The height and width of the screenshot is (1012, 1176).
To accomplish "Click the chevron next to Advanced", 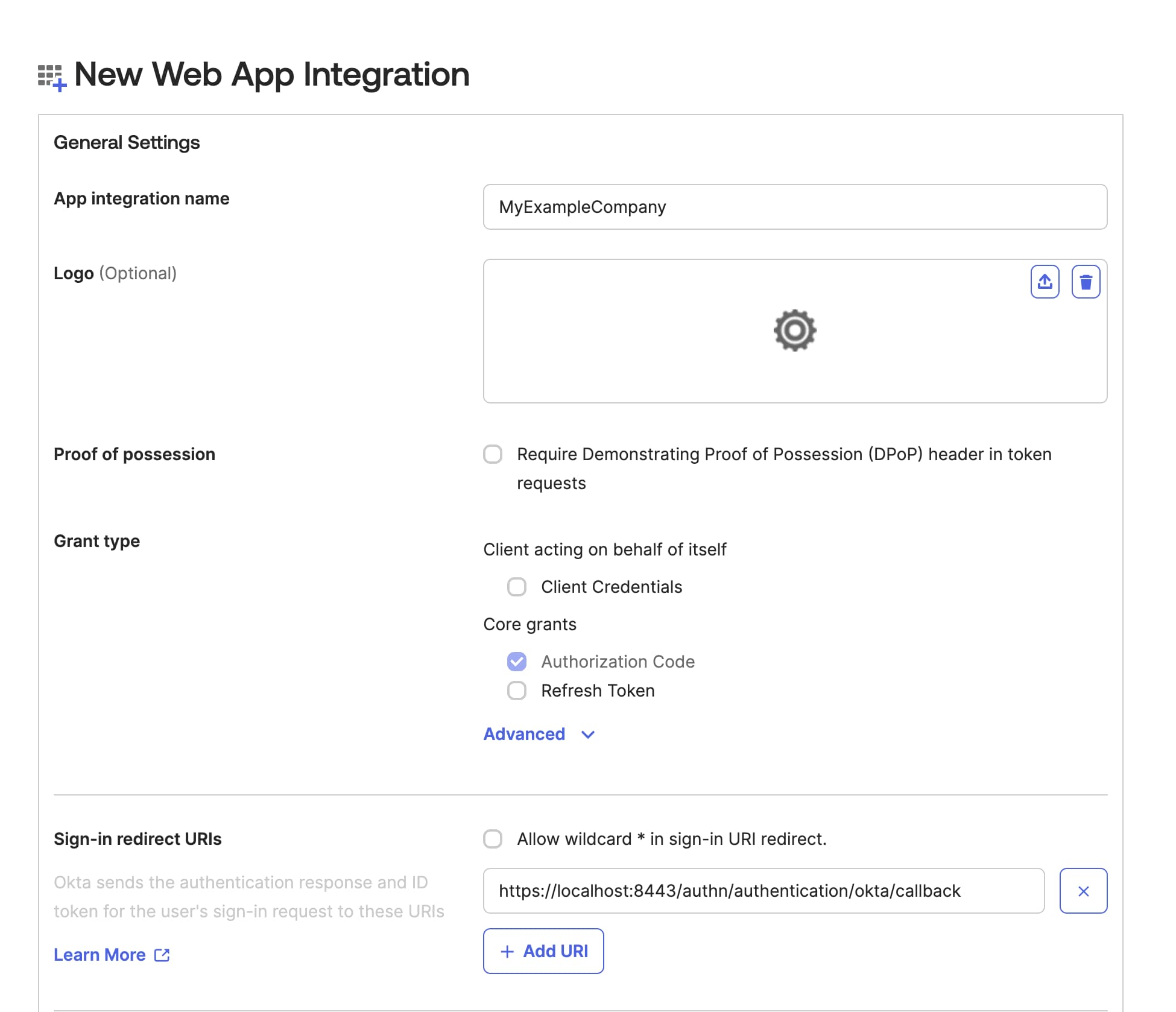I will tap(587, 735).
